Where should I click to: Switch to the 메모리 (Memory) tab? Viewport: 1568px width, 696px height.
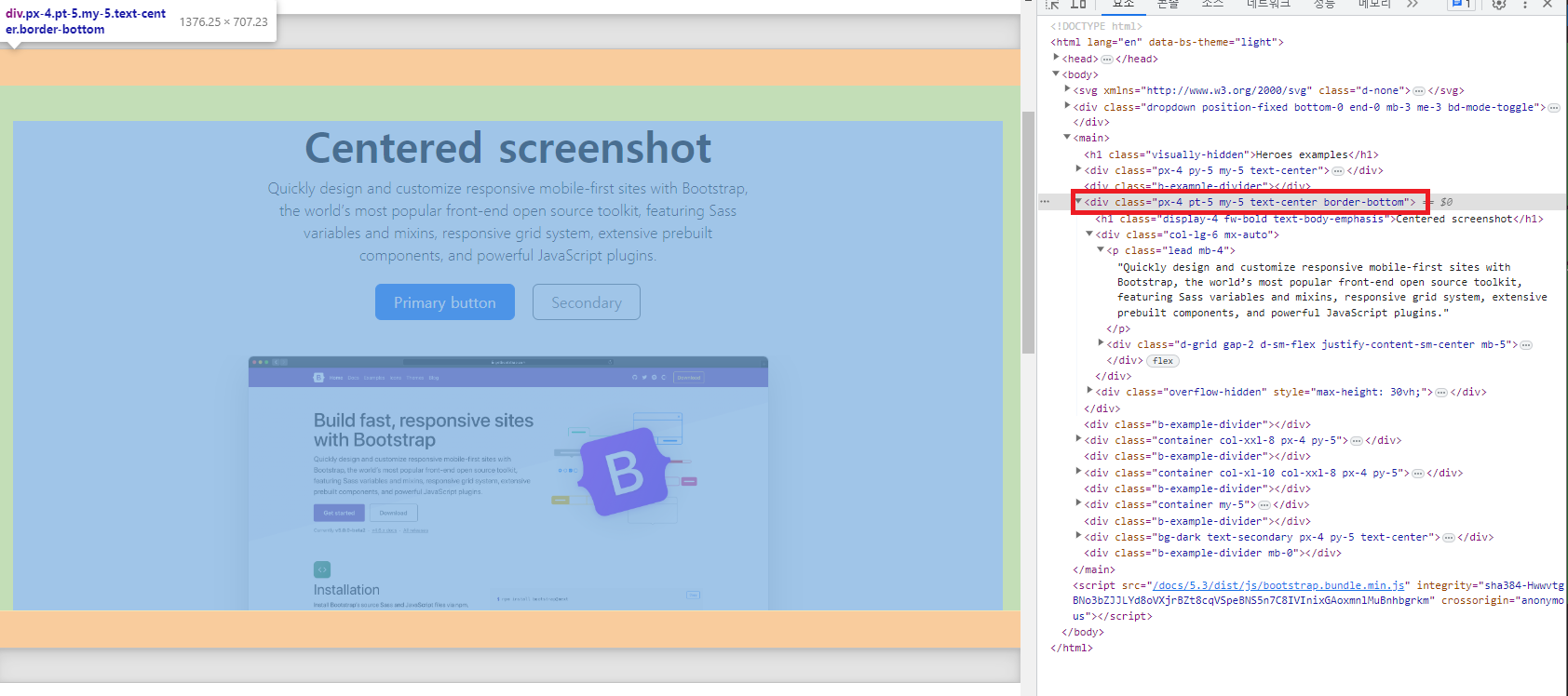[1373, 5]
